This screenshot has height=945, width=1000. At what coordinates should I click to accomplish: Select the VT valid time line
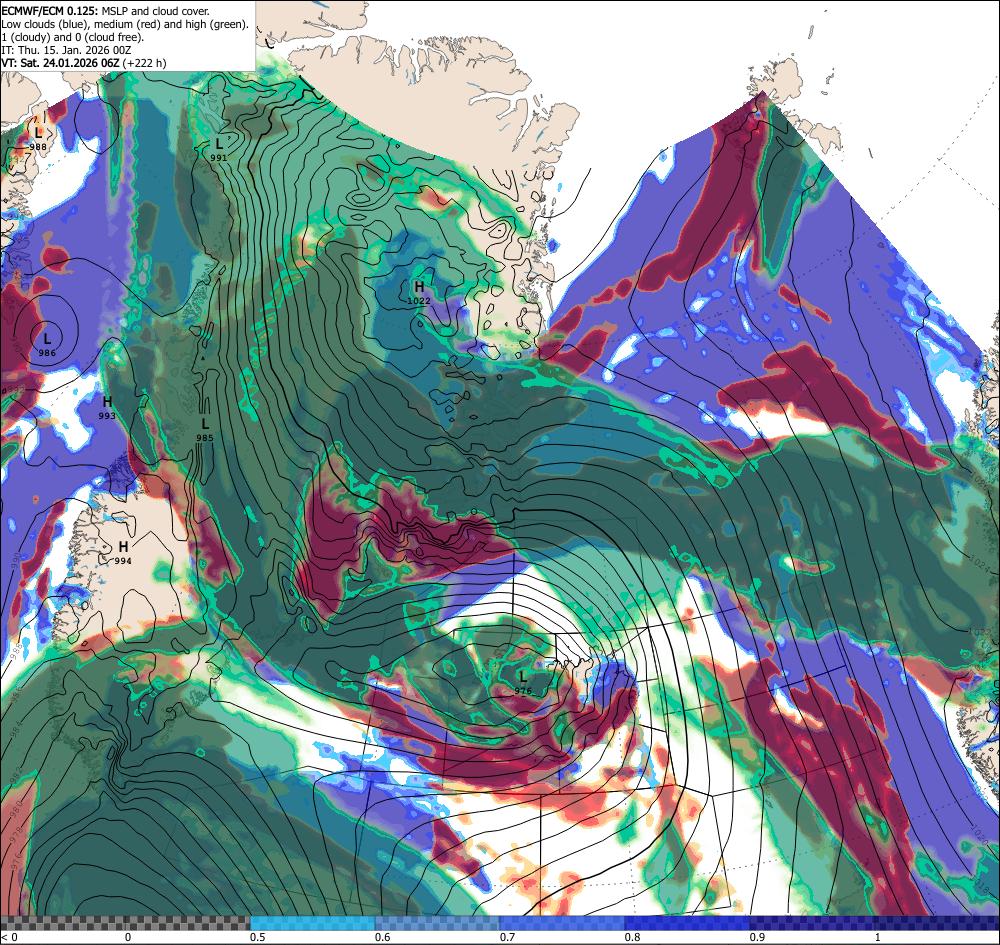coord(84,63)
